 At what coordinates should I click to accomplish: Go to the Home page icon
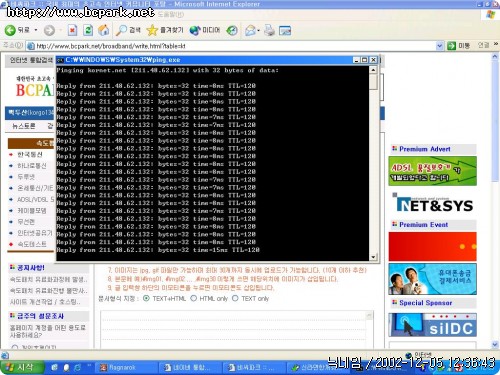(104, 30)
